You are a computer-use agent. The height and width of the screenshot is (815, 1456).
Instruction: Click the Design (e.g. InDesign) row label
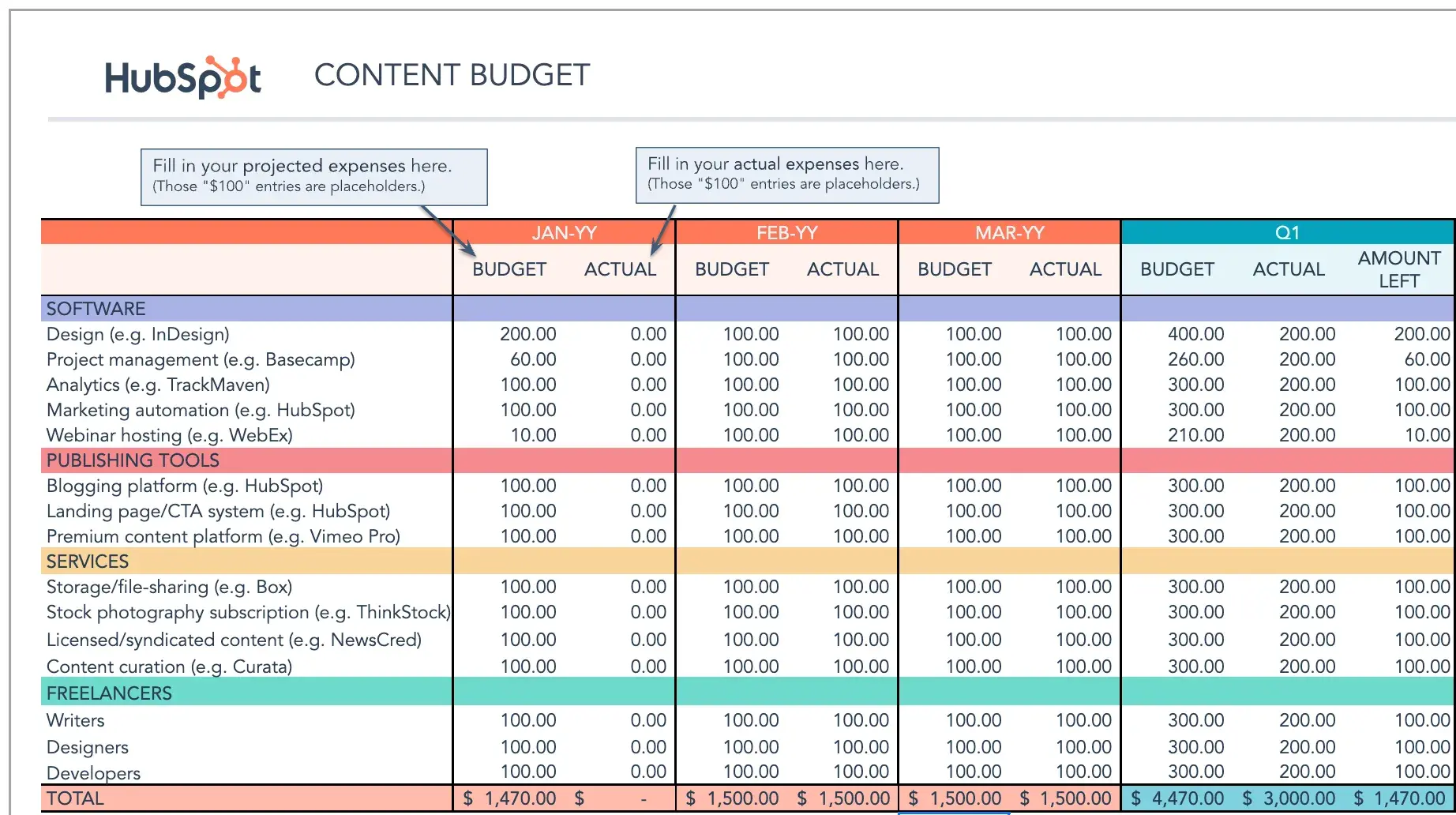[137, 334]
